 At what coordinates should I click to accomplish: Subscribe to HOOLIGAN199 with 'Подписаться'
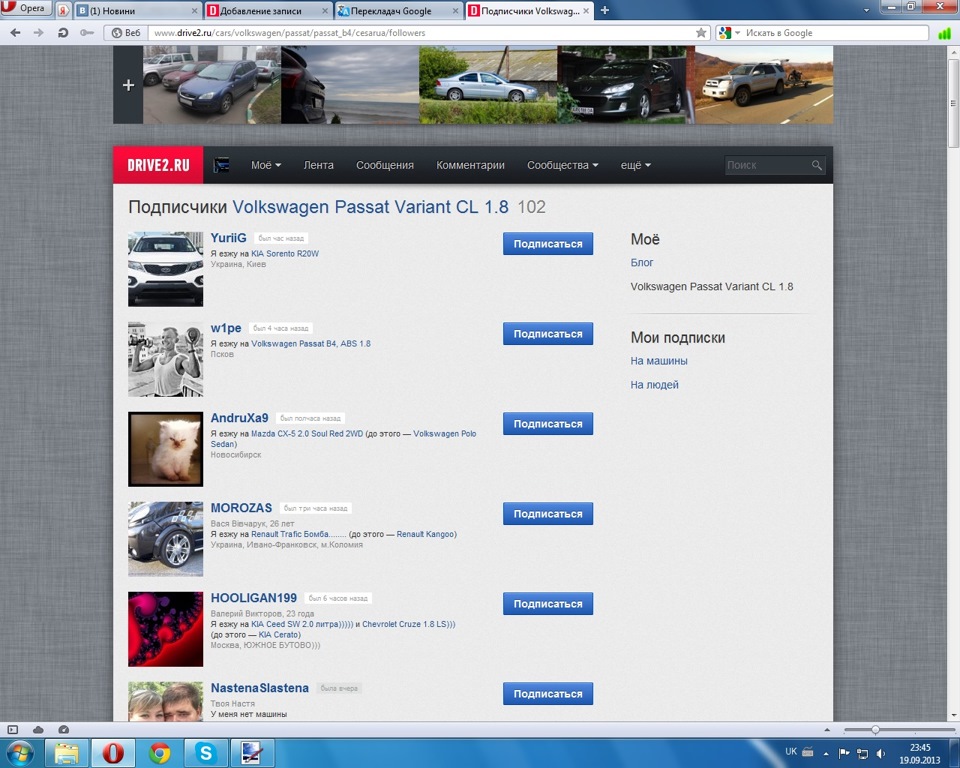[548, 604]
